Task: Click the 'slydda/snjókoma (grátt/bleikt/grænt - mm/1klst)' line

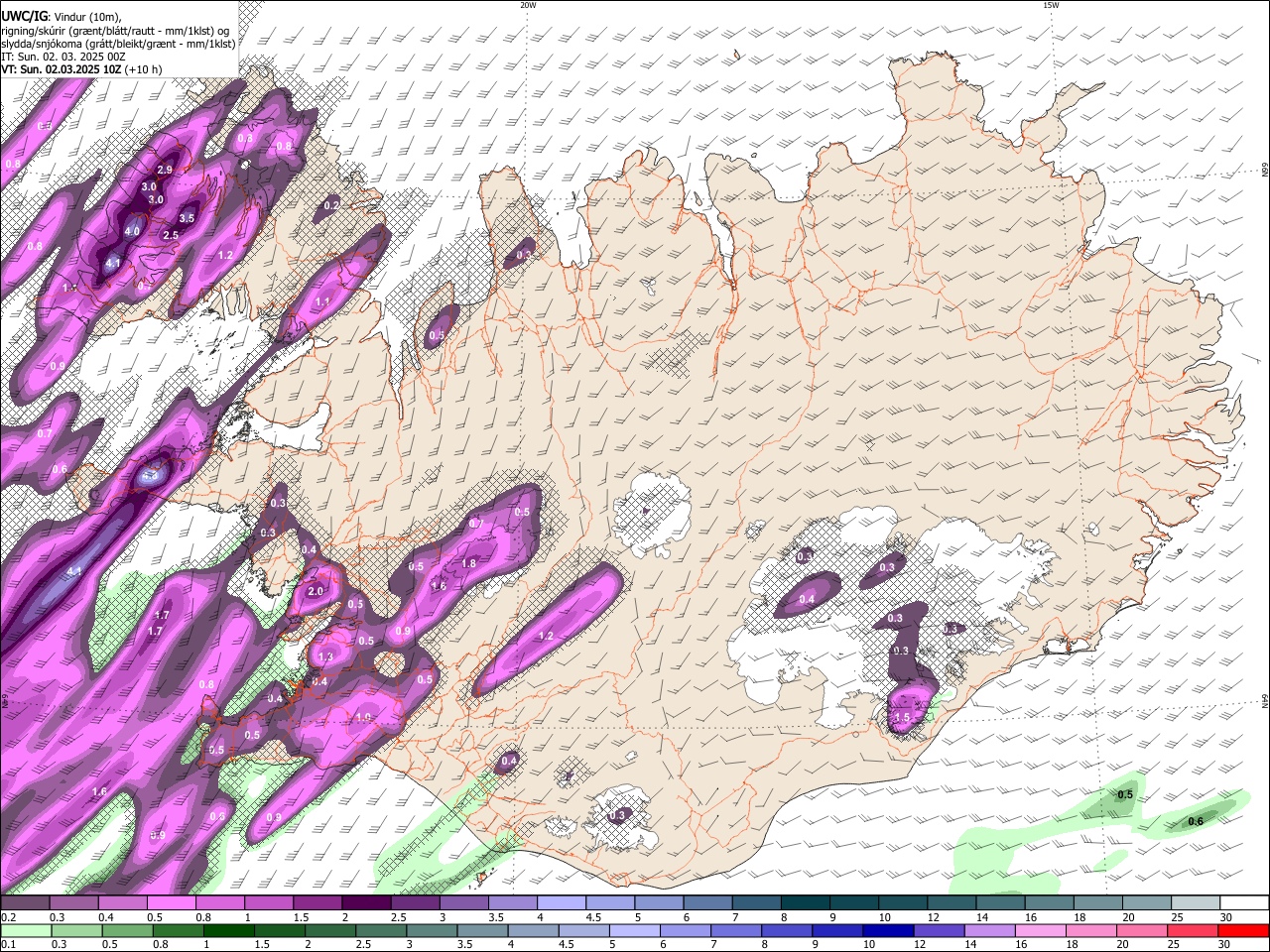Action: 118,44
